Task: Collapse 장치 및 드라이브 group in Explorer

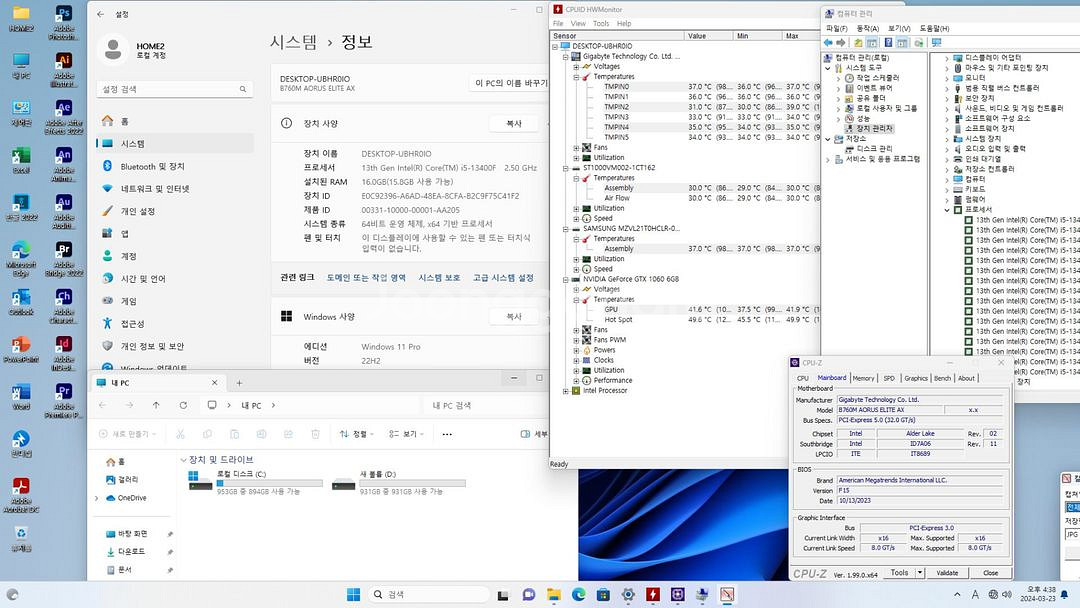Action: pyautogui.click(x=183, y=460)
